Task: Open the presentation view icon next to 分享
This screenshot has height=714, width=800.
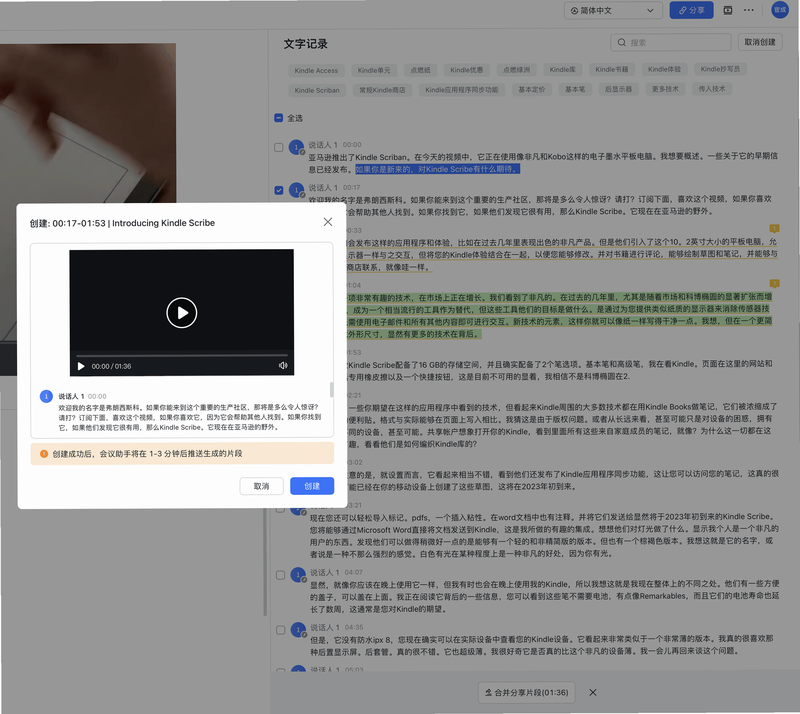Action: pos(728,10)
